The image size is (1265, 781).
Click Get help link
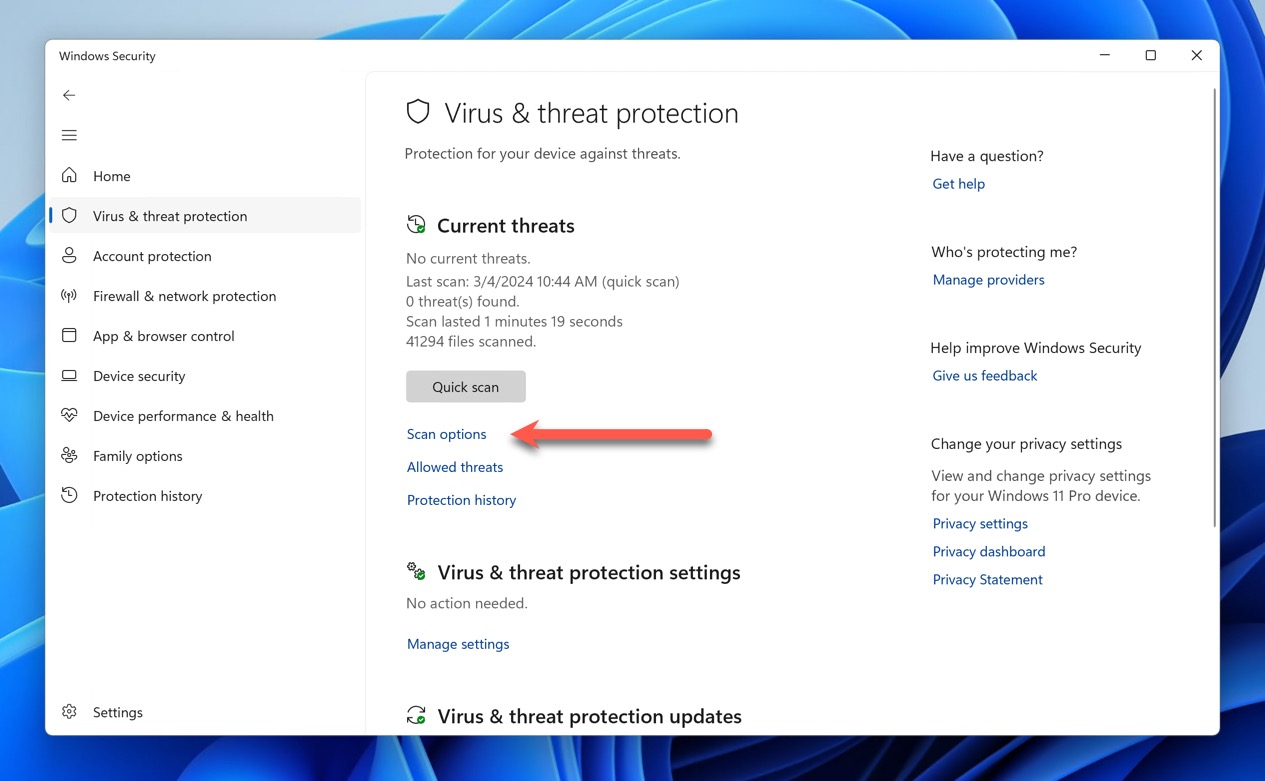click(959, 184)
